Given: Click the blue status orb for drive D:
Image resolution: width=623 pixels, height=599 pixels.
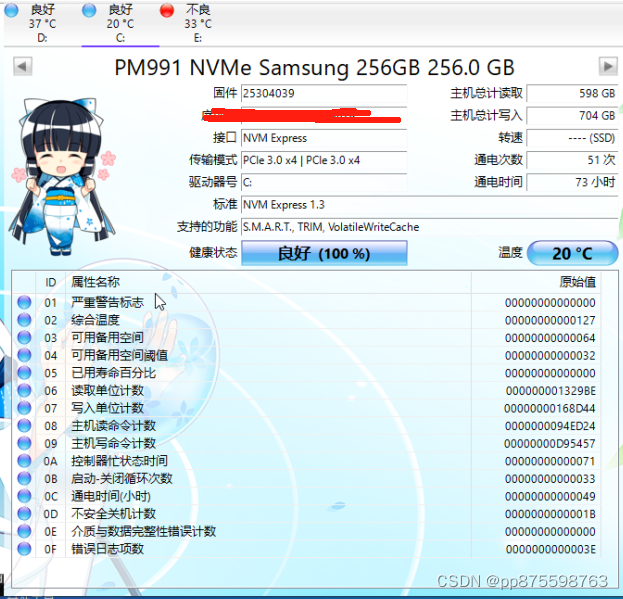Looking at the screenshot, I should pyautogui.click(x=12, y=10).
